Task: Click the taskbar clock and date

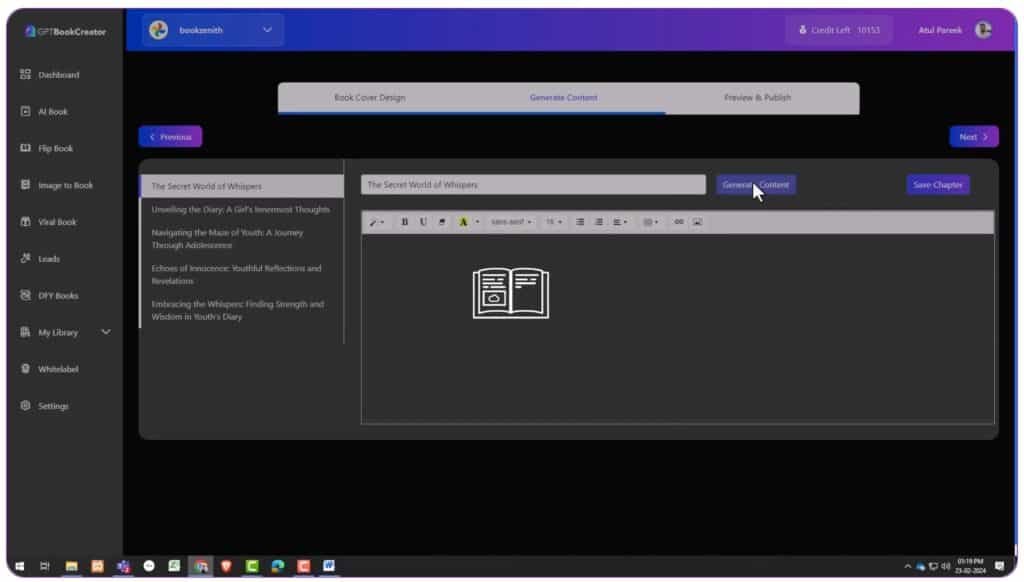Action: [970, 566]
